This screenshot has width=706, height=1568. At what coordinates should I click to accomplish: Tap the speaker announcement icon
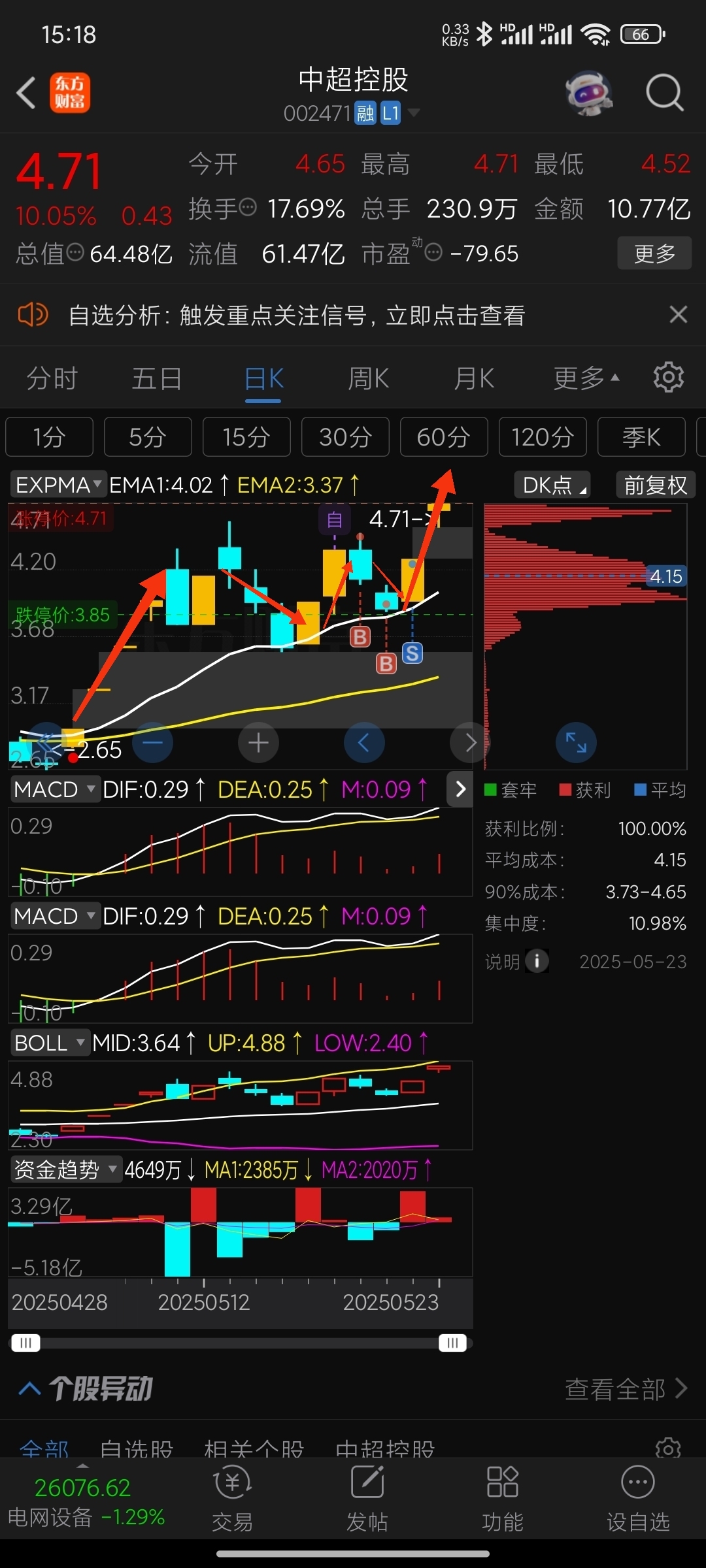tap(32, 315)
